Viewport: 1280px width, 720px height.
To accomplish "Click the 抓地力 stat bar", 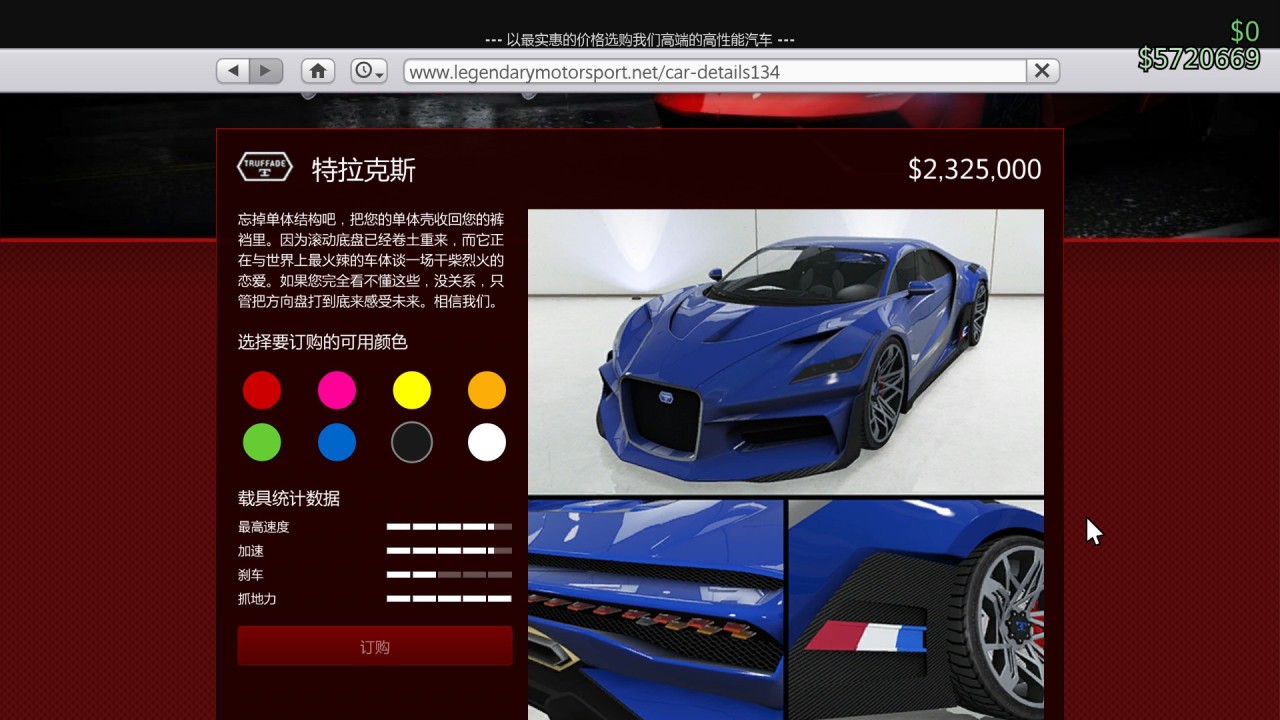I will [x=449, y=599].
